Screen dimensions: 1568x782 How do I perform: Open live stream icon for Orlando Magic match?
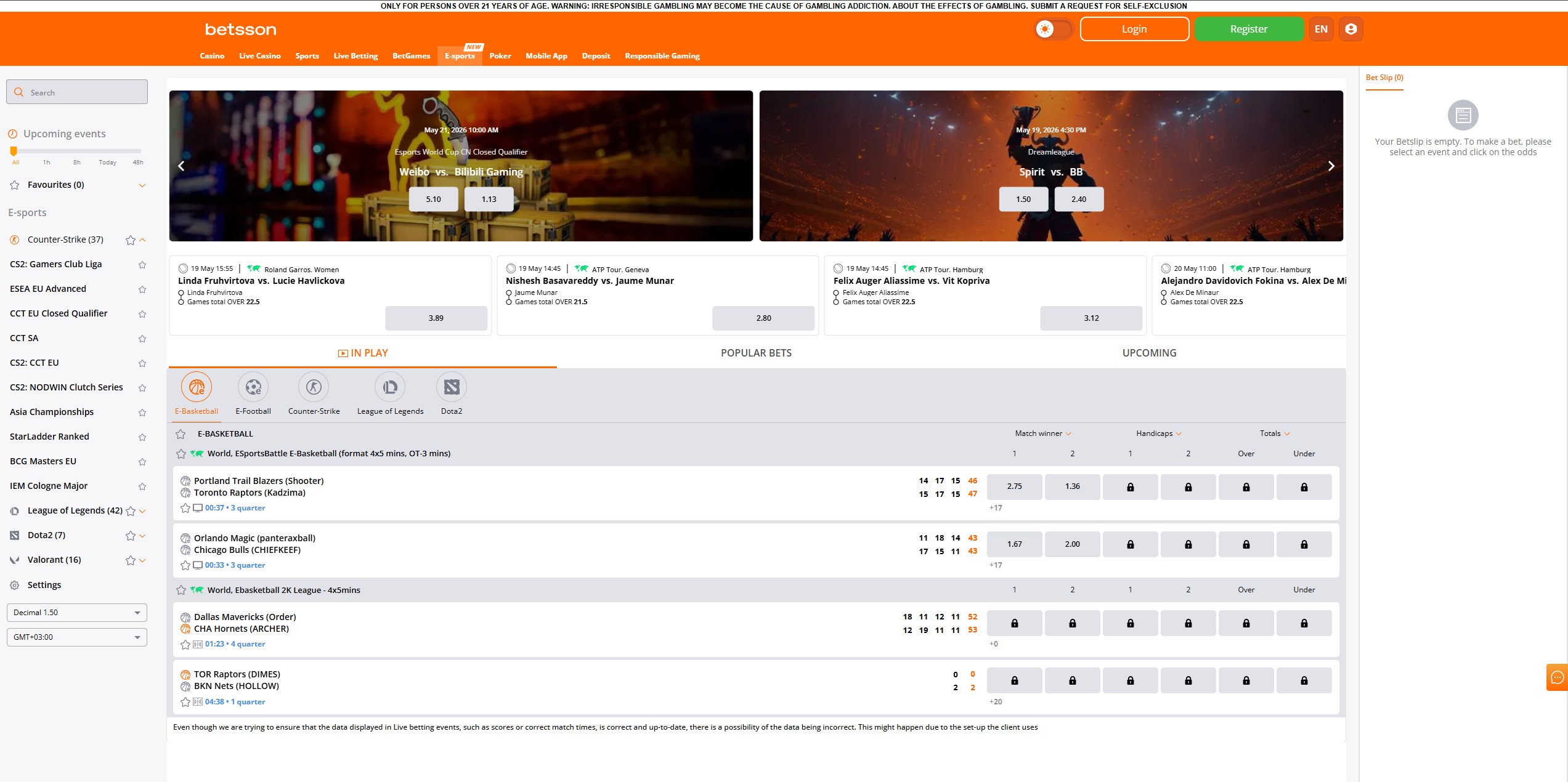(x=198, y=565)
